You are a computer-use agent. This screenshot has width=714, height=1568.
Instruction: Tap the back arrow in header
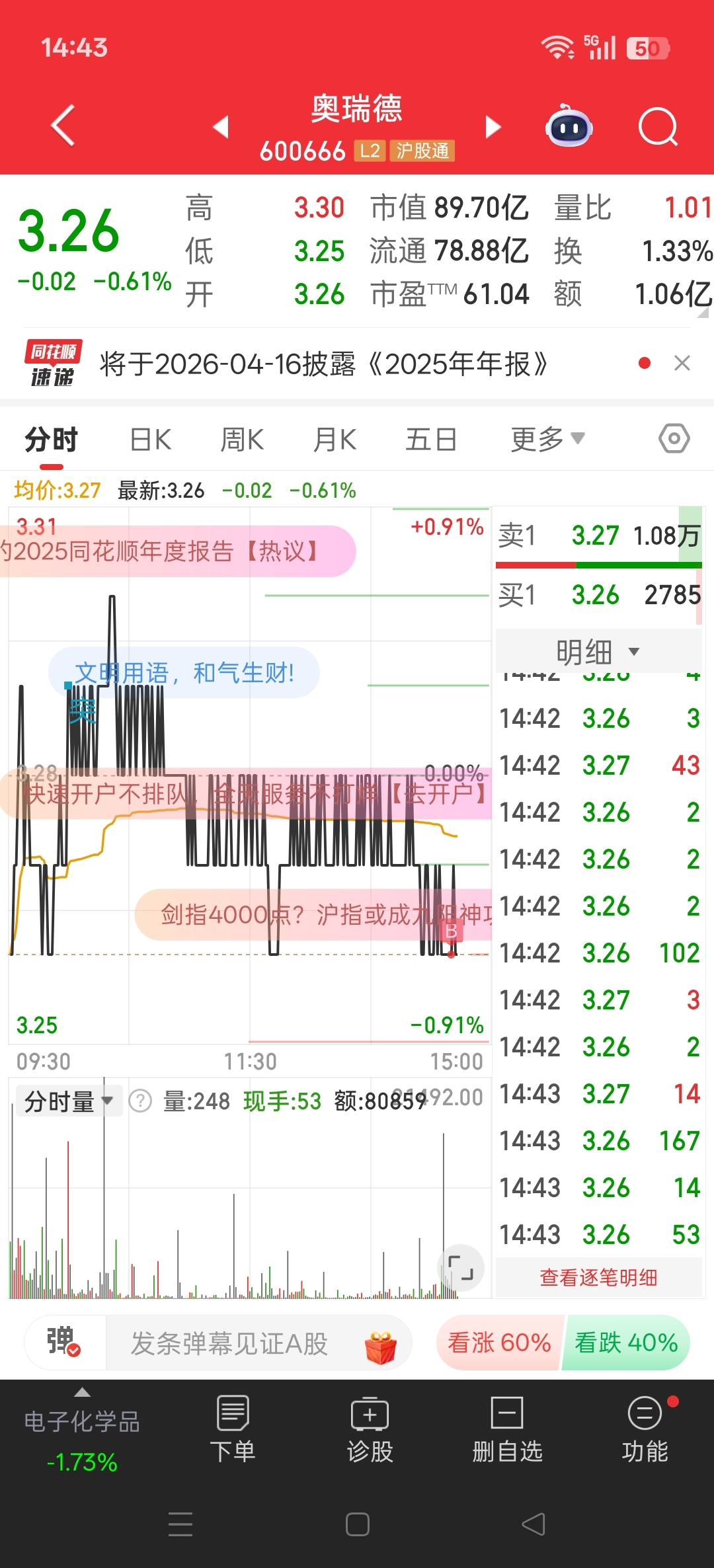63,125
